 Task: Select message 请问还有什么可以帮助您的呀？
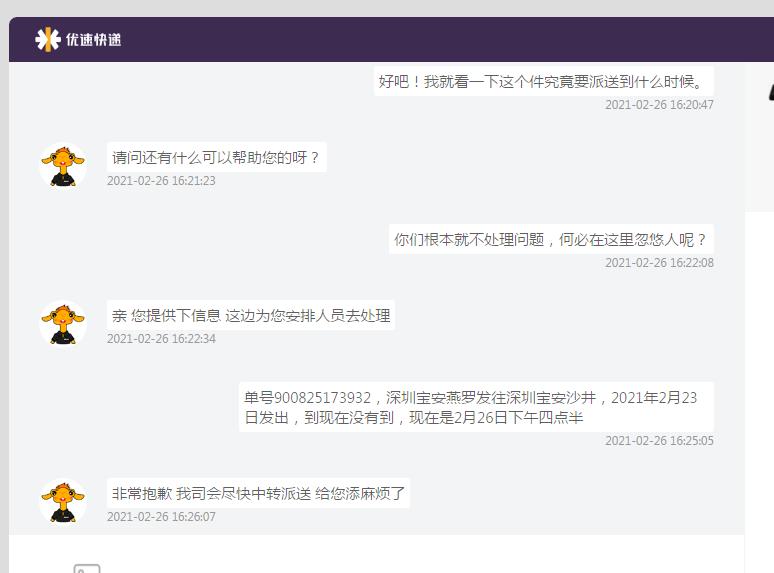pyautogui.click(x=216, y=157)
